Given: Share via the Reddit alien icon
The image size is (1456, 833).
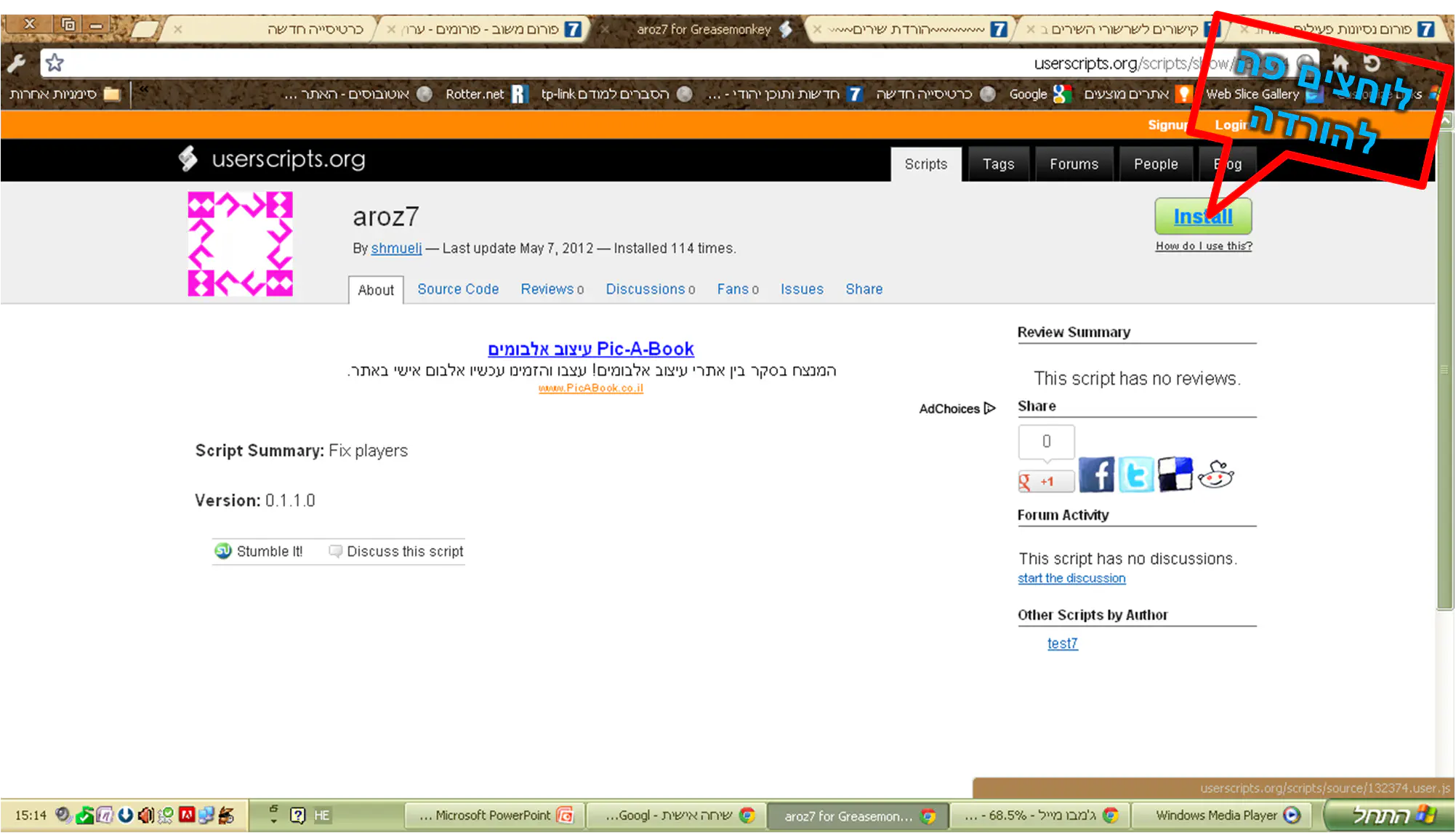Looking at the screenshot, I should (1216, 475).
